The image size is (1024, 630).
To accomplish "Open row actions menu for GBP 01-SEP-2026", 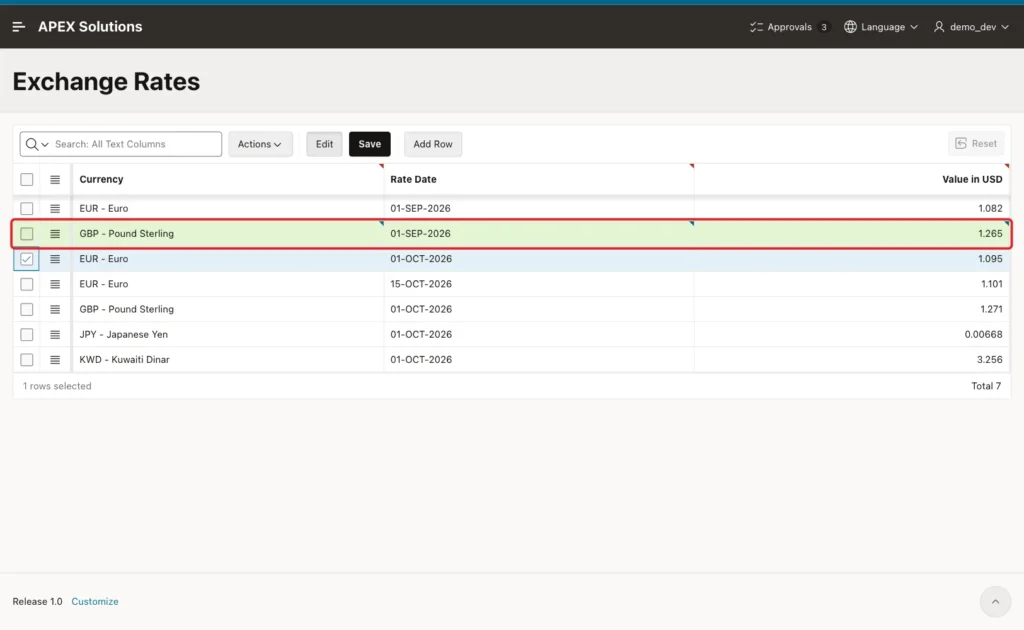I will pyautogui.click(x=55, y=234).
